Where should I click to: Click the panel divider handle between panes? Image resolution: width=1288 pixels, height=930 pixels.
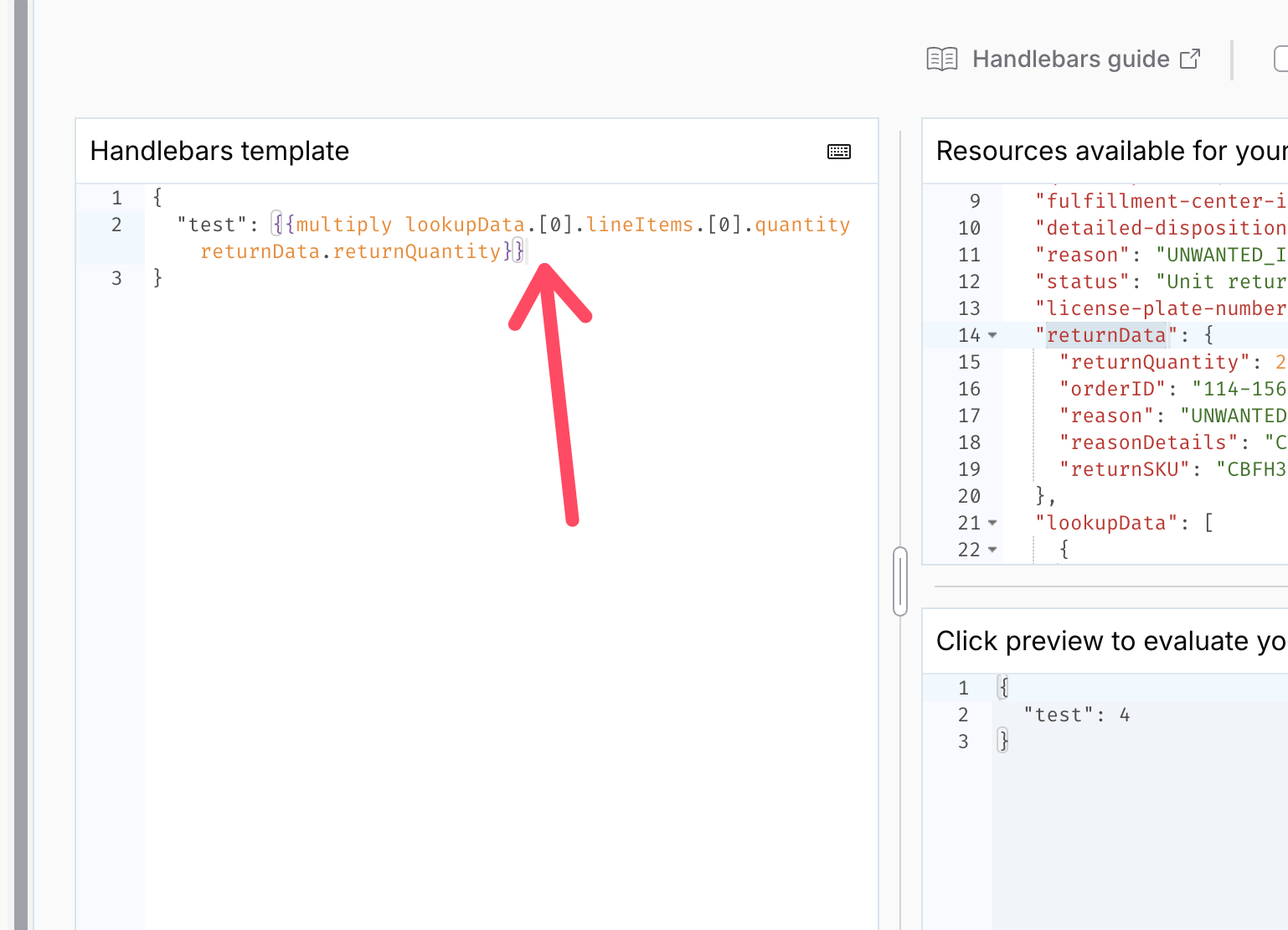point(899,581)
